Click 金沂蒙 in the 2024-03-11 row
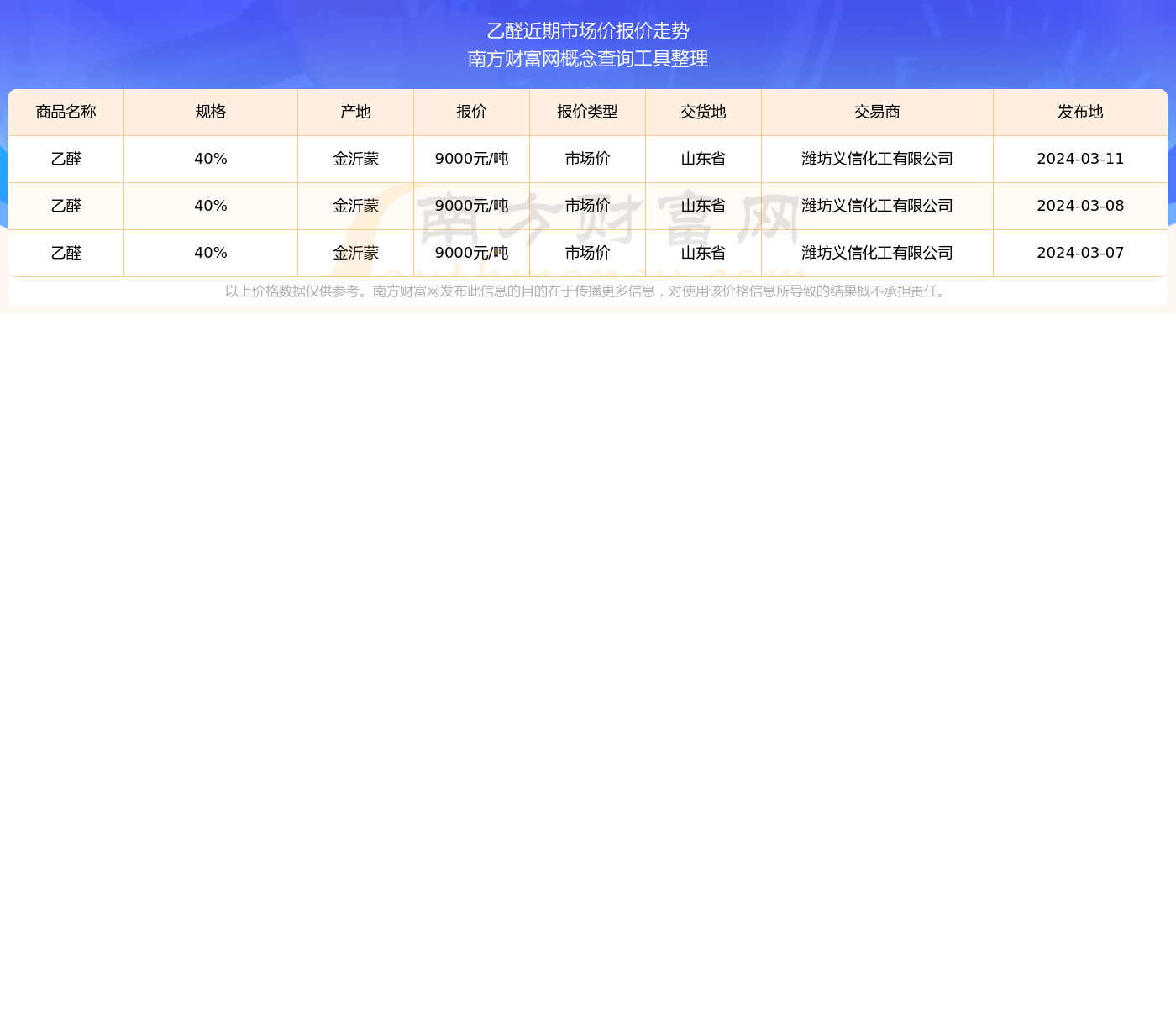Image resolution: width=1176 pixels, height=1012 pixels. [355, 159]
